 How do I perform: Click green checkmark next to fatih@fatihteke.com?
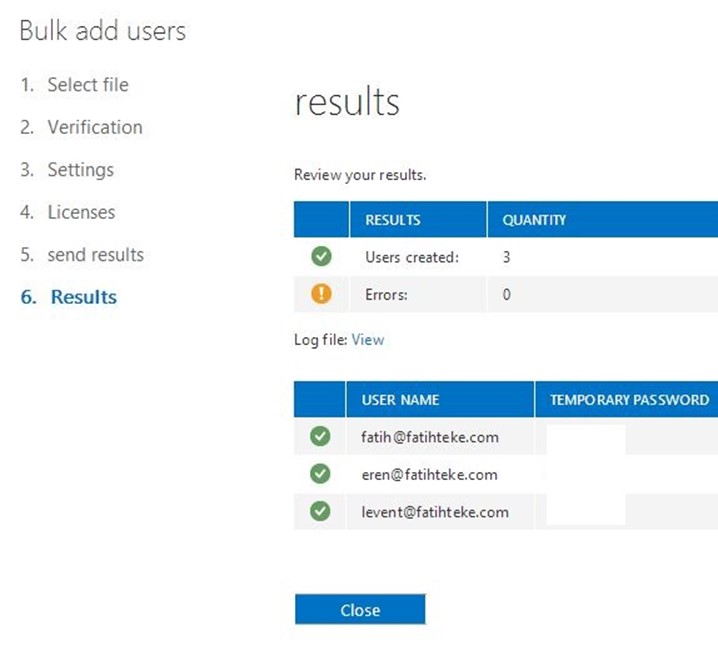(x=320, y=436)
